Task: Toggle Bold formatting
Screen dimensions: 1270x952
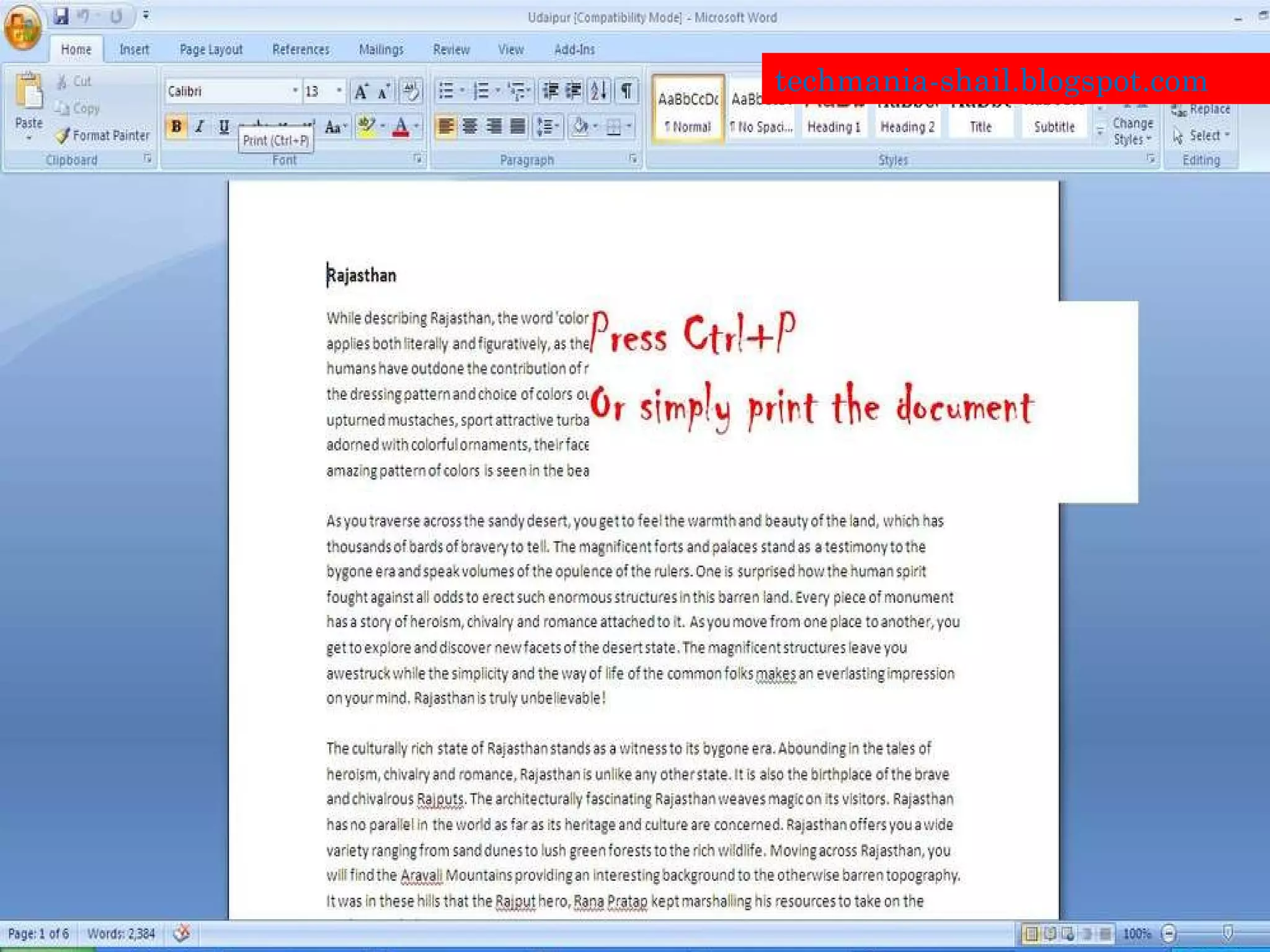Action: pos(176,127)
